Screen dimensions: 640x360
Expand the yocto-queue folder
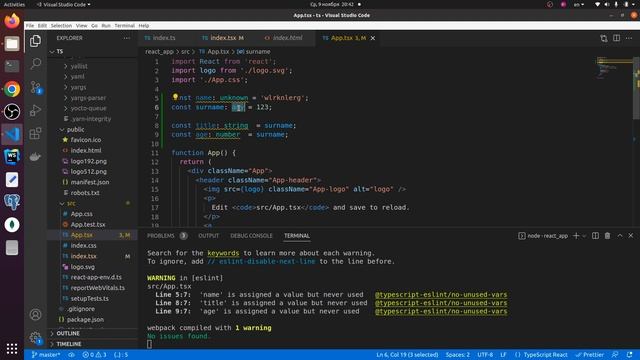(88, 108)
